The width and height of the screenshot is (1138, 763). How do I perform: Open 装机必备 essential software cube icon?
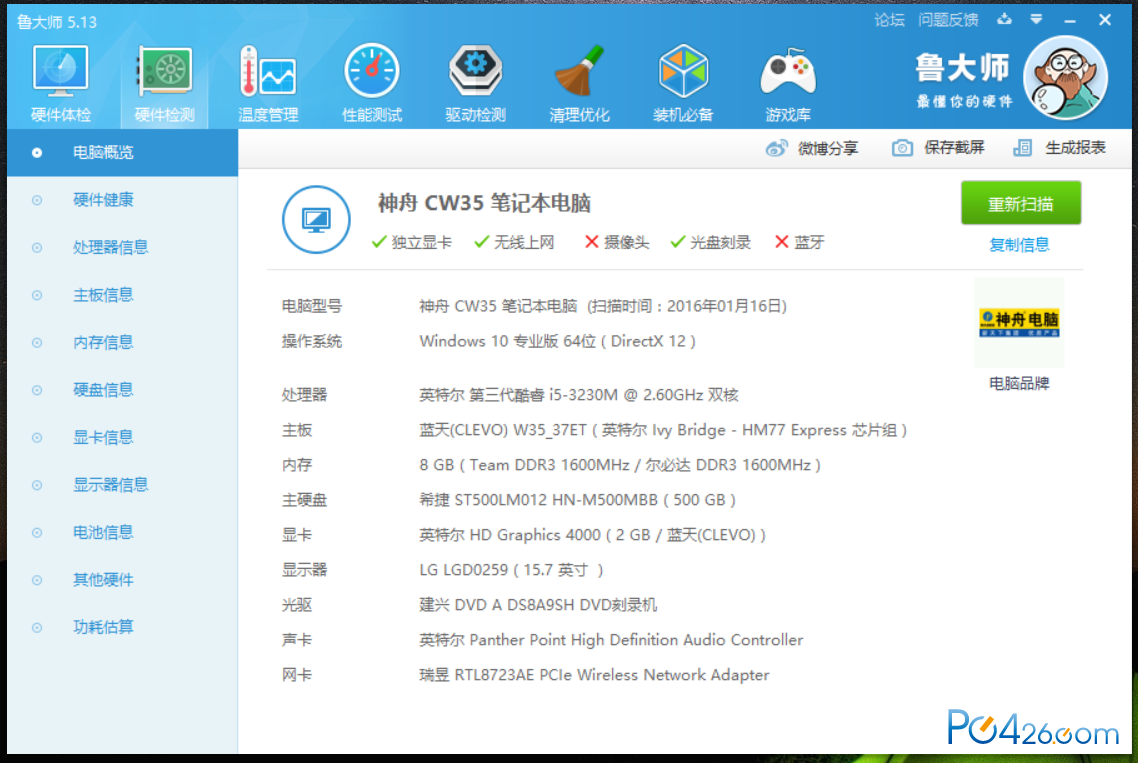683,71
